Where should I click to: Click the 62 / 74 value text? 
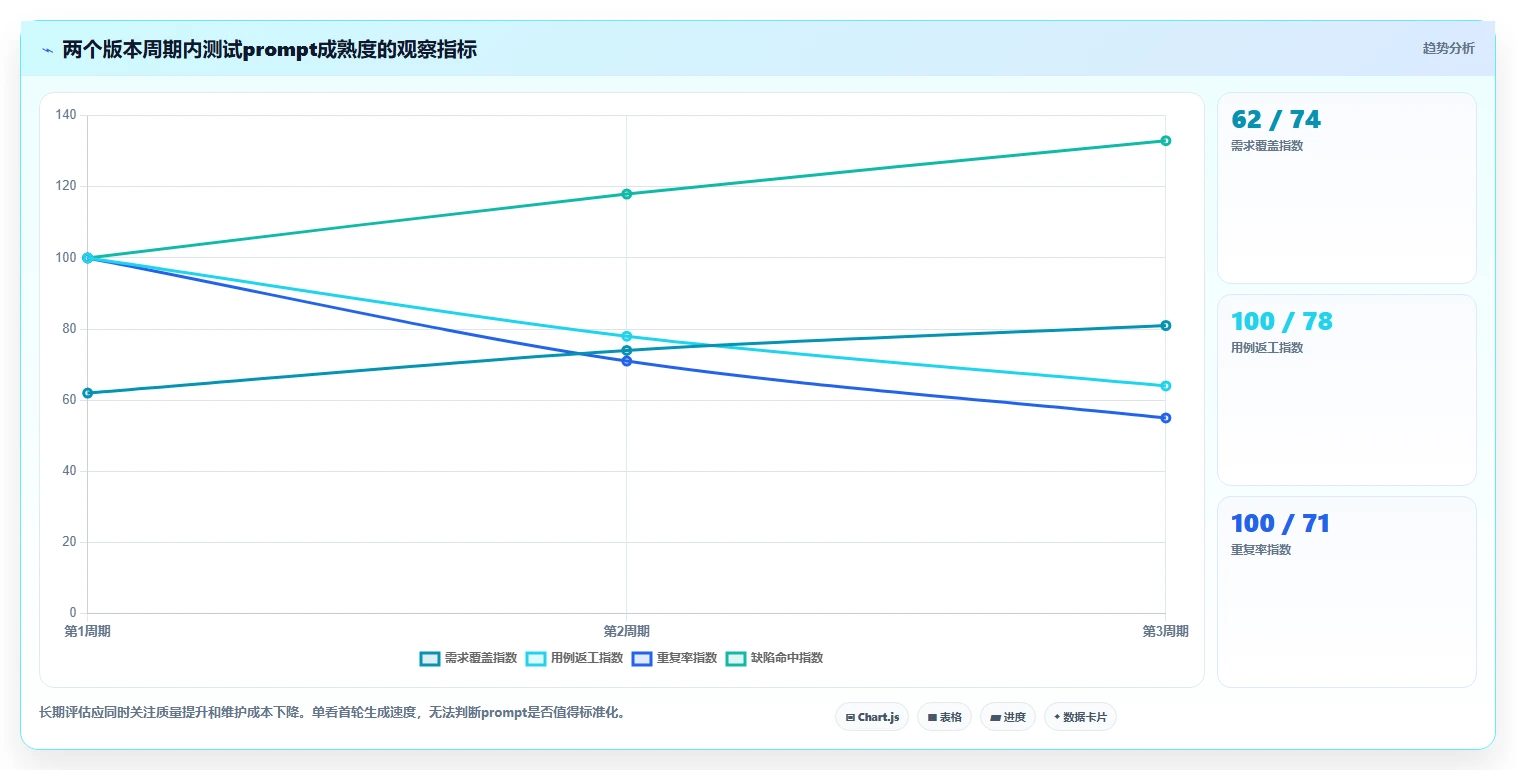tap(1276, 120)
